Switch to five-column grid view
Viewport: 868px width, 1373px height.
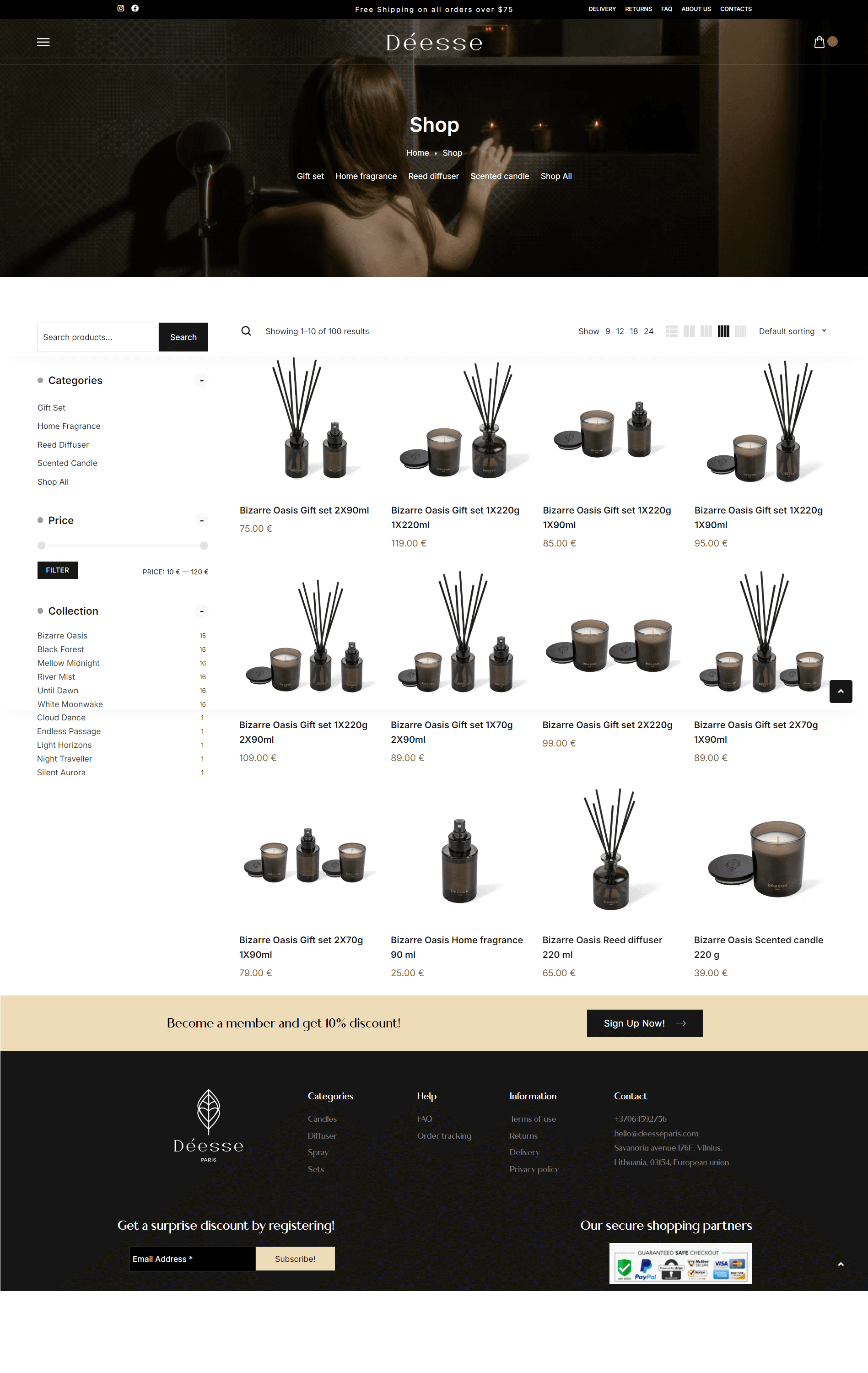coord(740,331)
